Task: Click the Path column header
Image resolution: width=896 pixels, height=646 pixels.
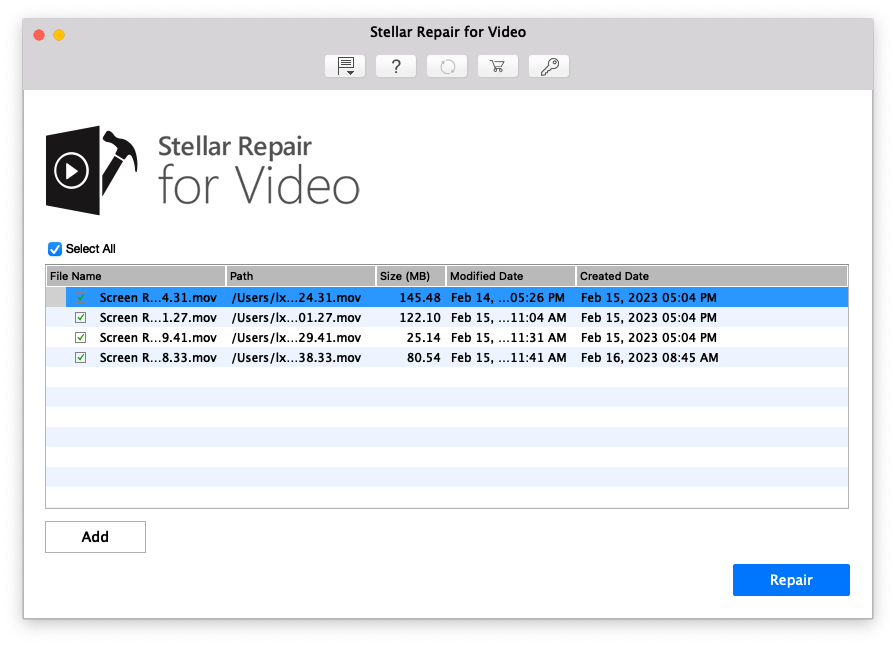Action: point(301,276)
